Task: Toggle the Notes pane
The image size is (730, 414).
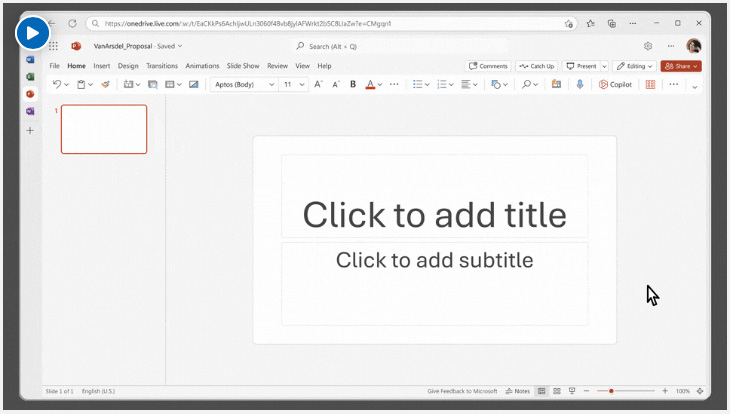Action: (518, 391)
